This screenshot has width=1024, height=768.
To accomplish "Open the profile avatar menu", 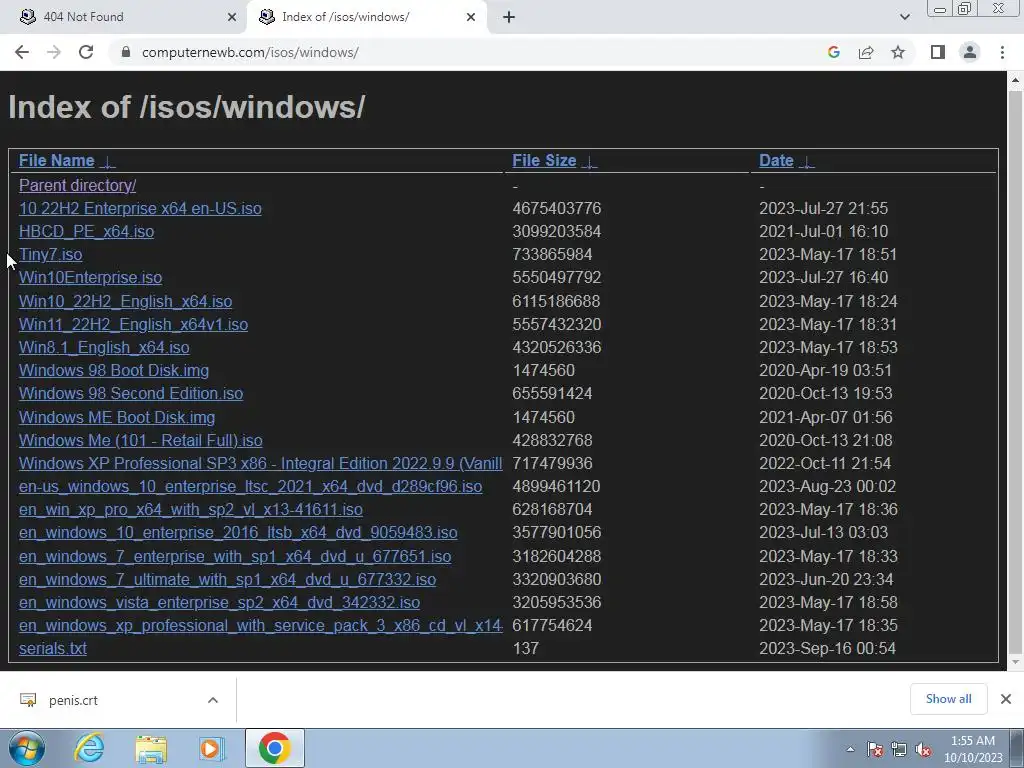I will pos(970,52).
